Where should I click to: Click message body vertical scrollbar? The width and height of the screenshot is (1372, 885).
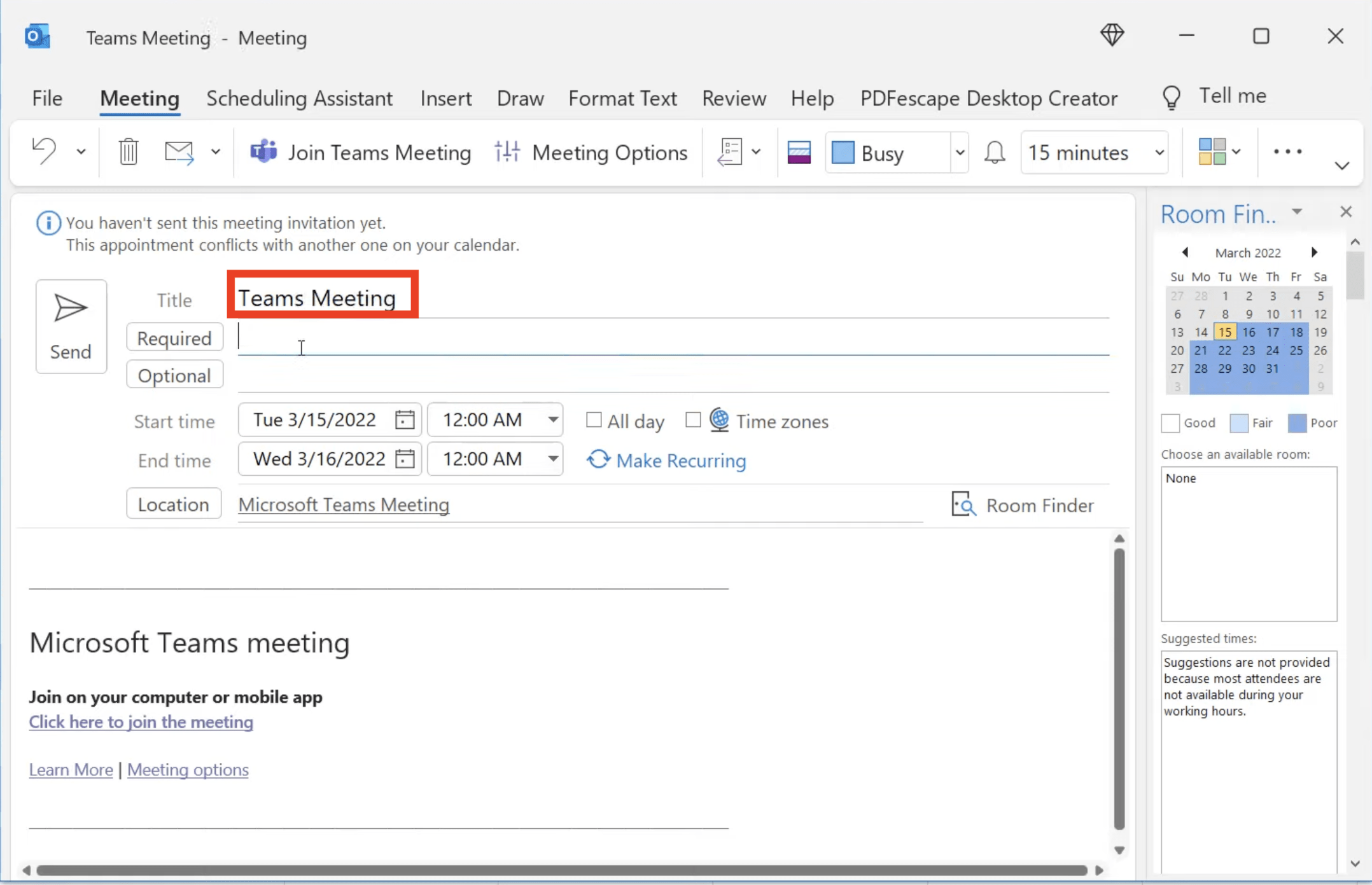tap(1119, 689)
